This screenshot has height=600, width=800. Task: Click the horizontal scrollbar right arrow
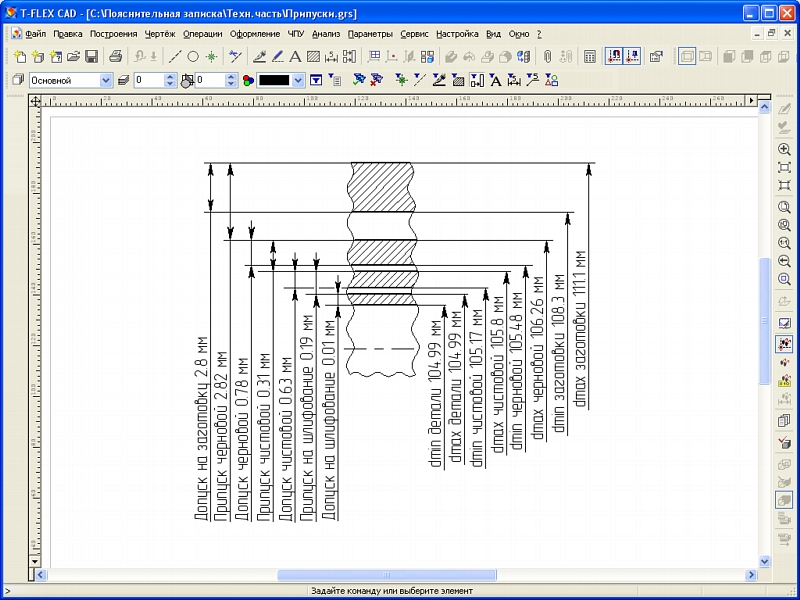point(751,575)
